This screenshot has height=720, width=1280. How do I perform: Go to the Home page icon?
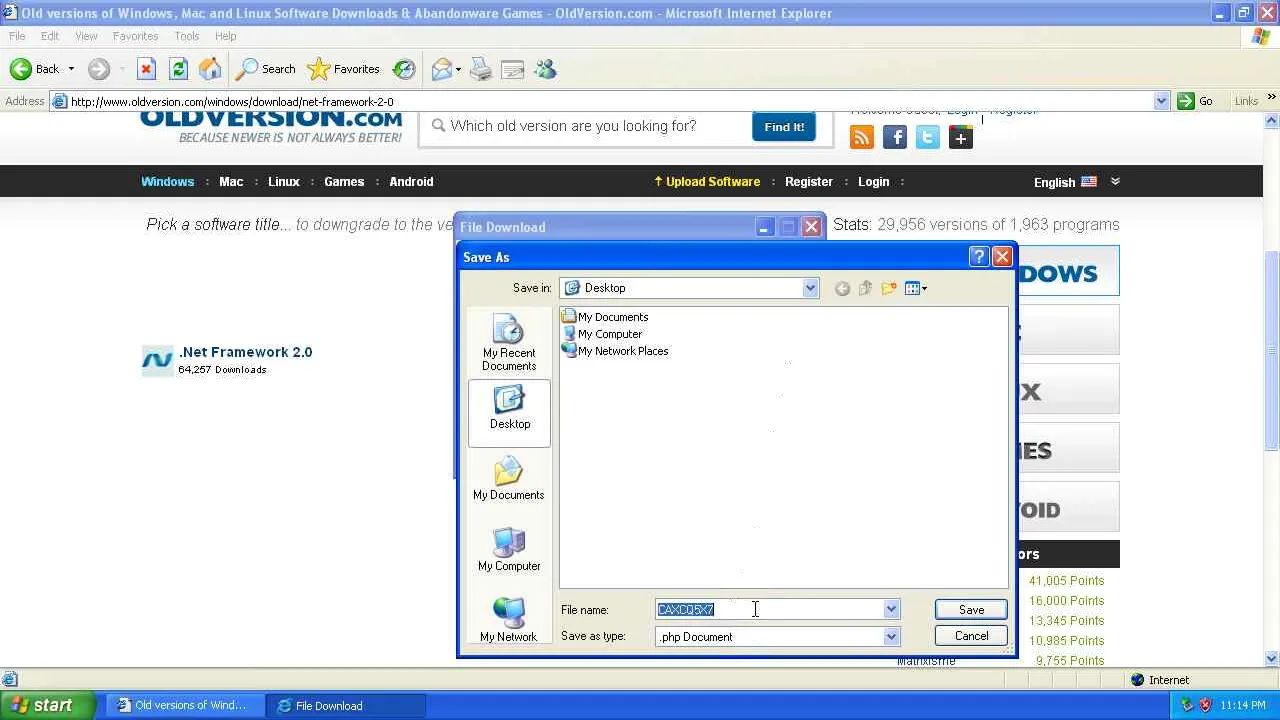[x=210, y=69]
